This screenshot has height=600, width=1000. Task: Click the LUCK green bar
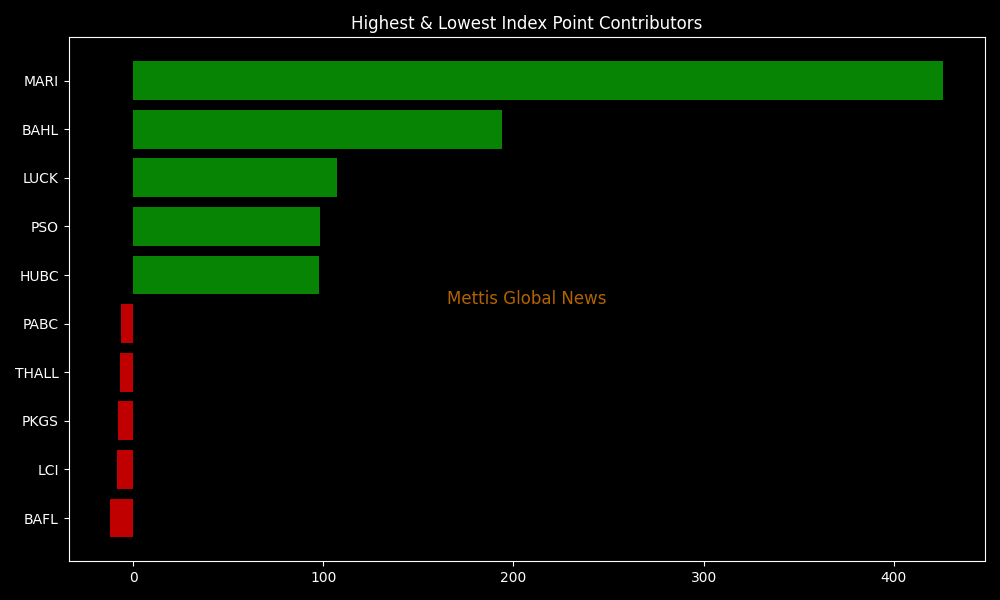(235, 178)
